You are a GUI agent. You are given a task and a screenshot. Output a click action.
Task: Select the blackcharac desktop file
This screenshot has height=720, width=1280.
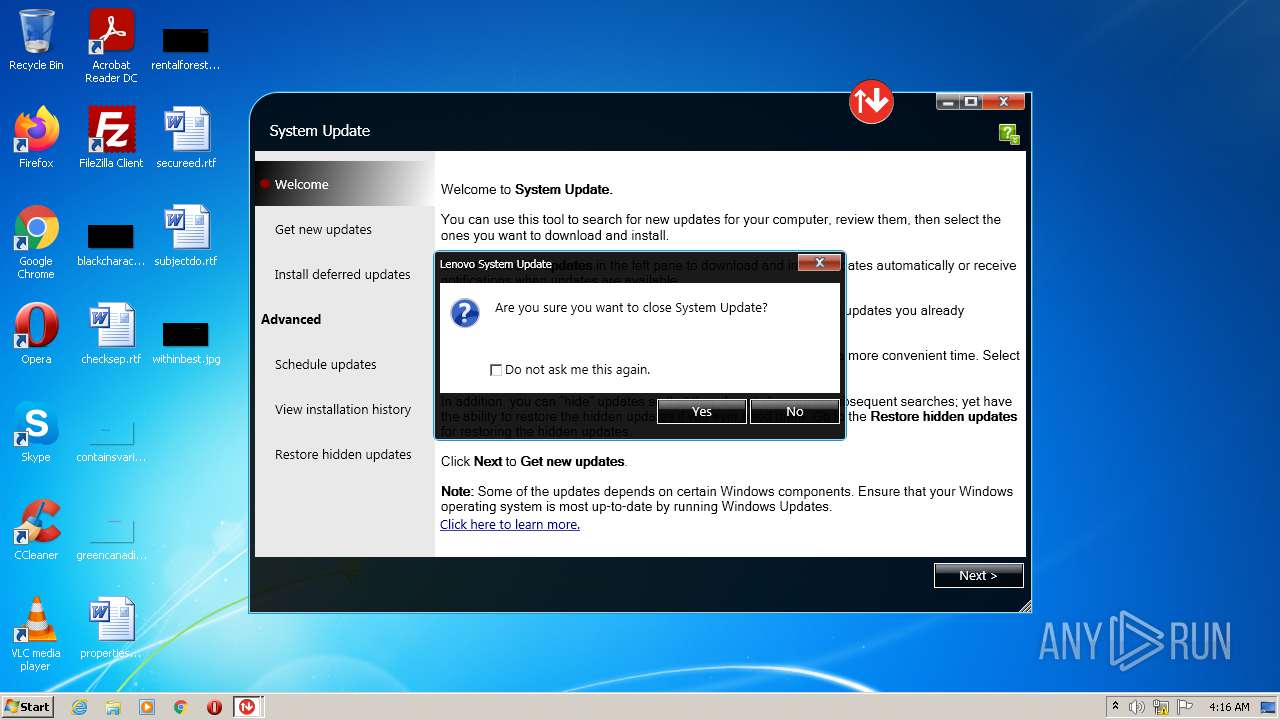[x=111, y=244]
